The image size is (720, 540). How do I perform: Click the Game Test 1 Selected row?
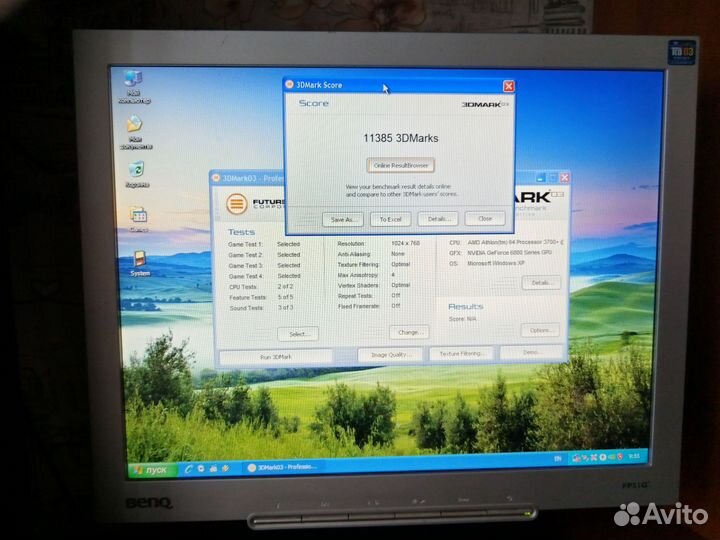point(264,244)
